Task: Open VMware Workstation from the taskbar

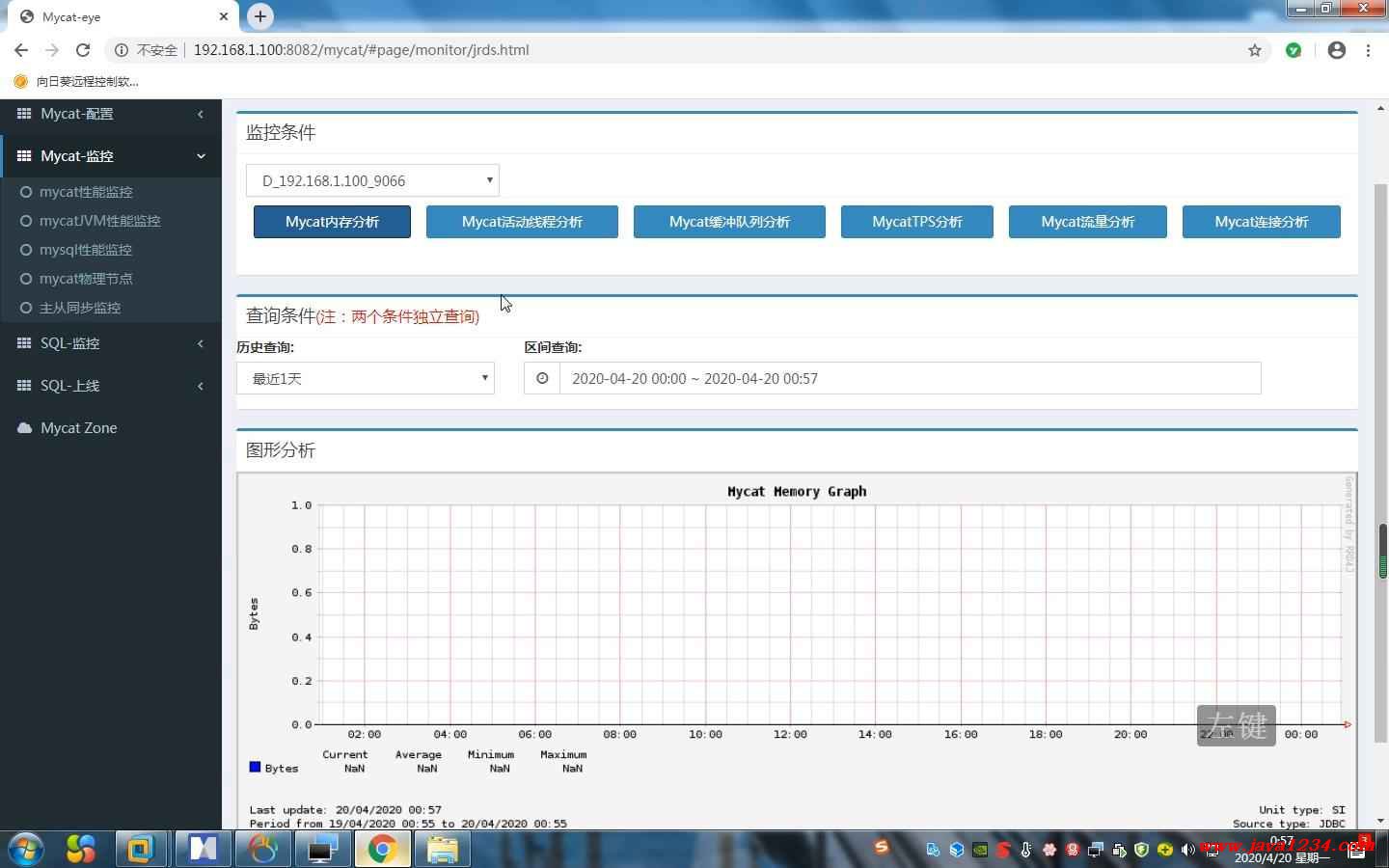Action: (x=141, y=849)
